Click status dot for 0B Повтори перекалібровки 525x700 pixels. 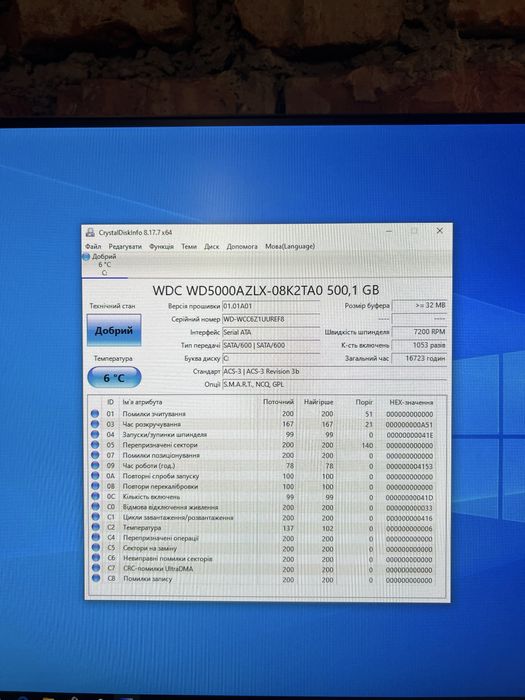point(95,486)
